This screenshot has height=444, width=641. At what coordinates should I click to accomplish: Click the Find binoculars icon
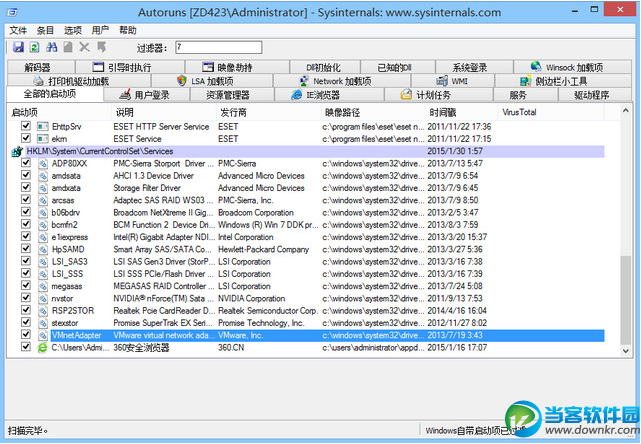pos(52,47)
